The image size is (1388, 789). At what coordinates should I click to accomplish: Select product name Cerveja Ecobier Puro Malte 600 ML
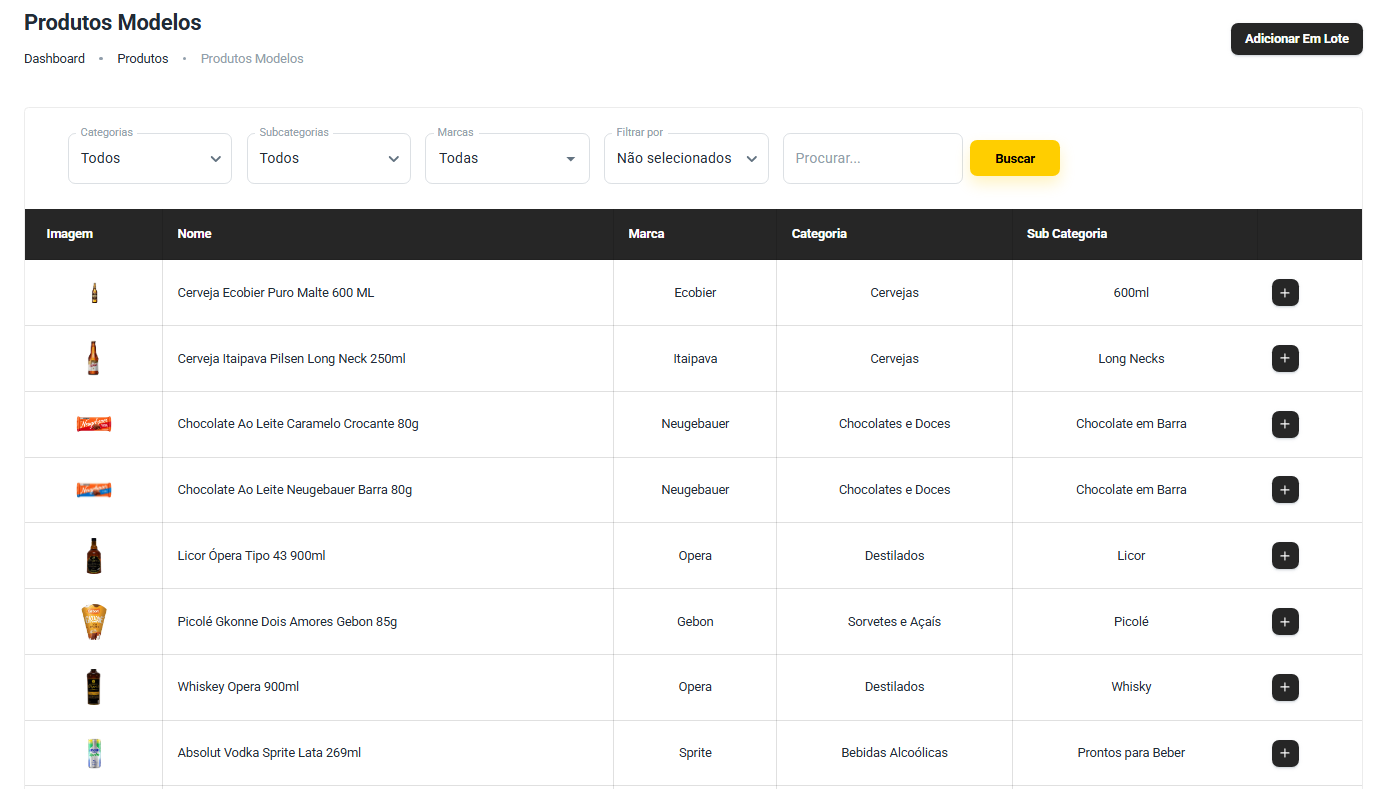pyautogui.click(x=276, y=293)
